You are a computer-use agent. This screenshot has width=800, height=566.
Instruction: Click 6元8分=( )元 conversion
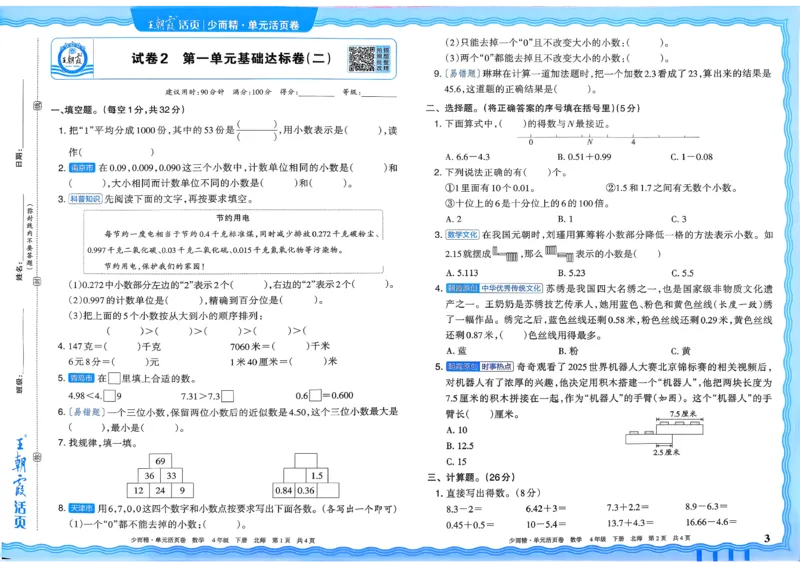coord(114,362)
